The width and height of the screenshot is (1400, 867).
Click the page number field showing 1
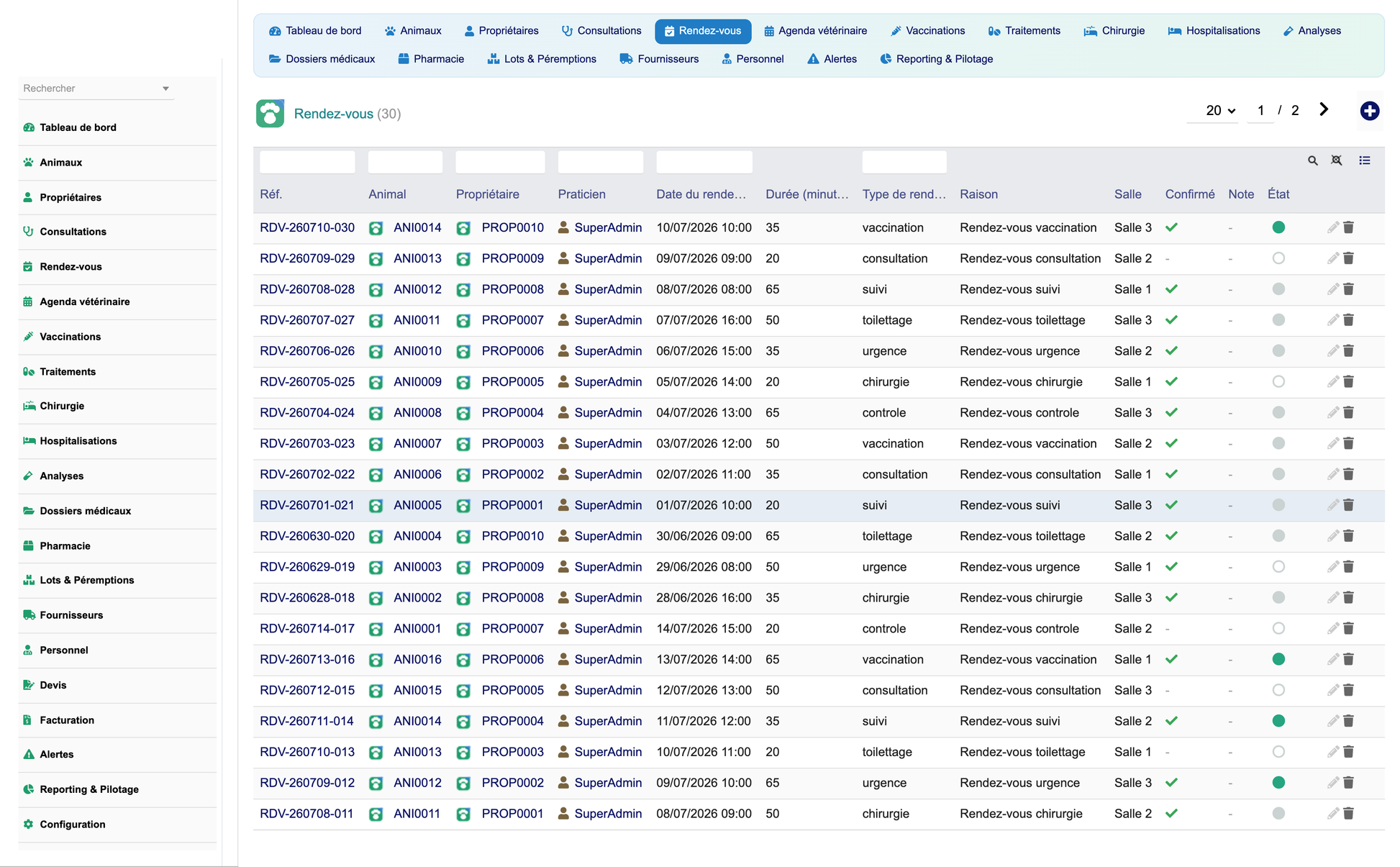tap(1260, 111)
